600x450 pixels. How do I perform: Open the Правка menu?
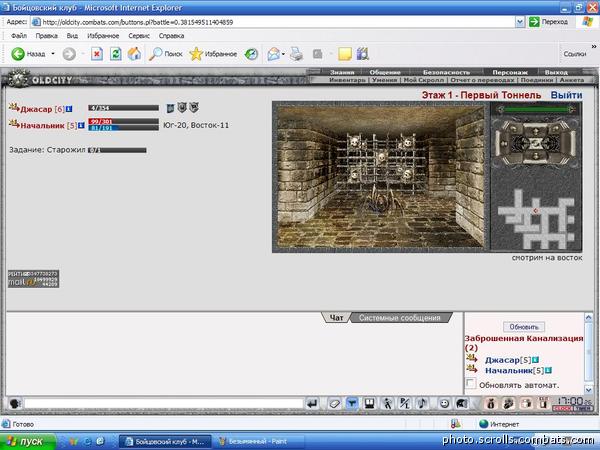point(47,36)
